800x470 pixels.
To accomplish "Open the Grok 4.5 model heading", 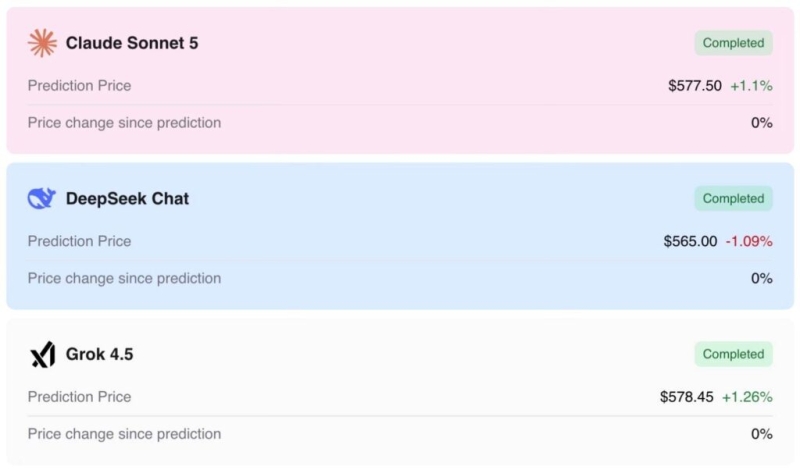I will 99,354.
